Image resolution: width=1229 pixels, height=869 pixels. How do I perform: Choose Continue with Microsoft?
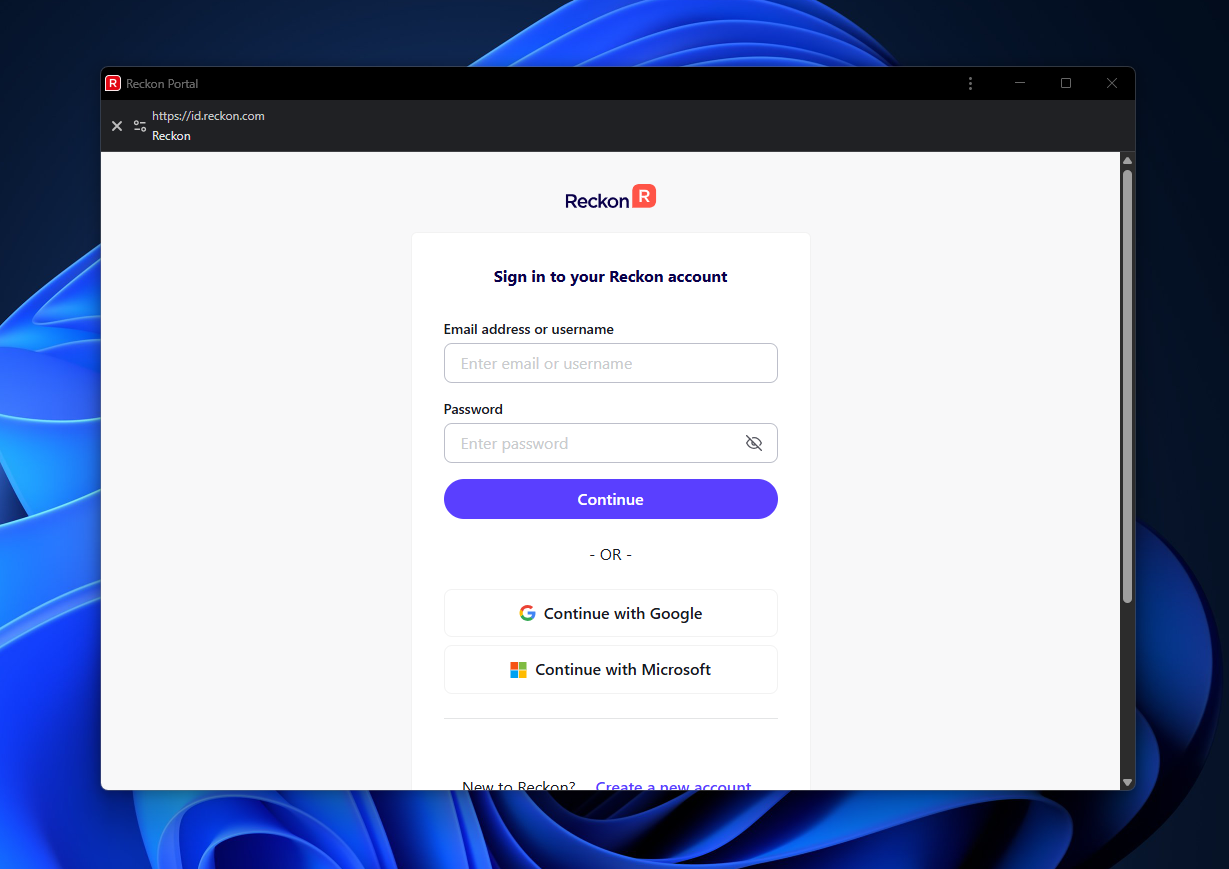click(611, 669)
